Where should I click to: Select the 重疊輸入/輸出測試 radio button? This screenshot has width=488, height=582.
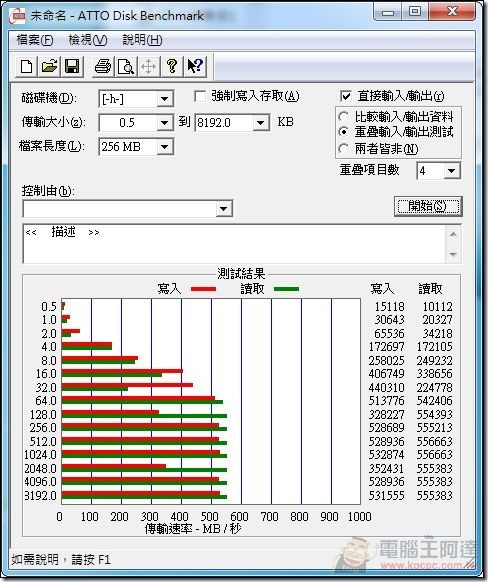pyautogui.click(x=344, y=132)
